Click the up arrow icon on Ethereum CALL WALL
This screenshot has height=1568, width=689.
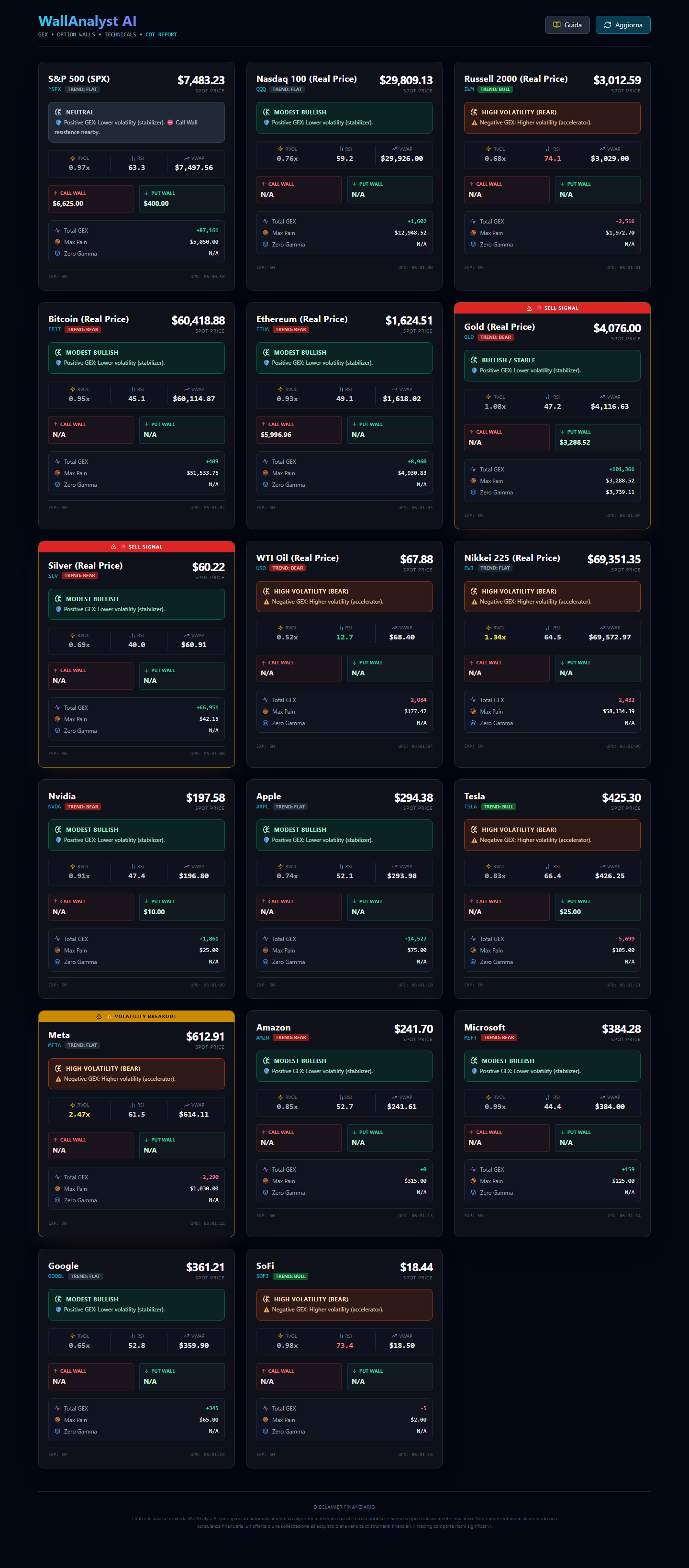point(264,424)
